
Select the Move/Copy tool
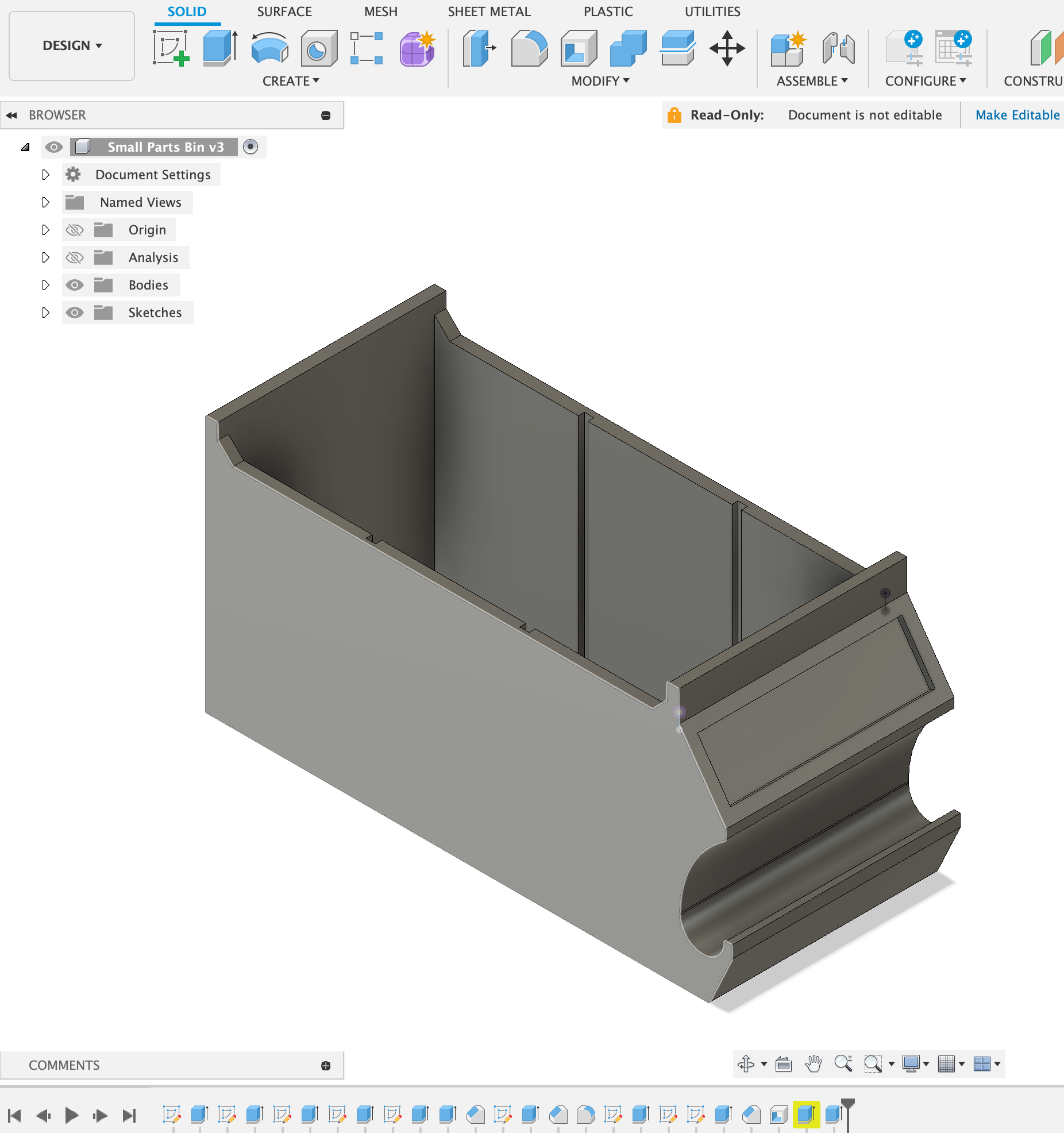(x=727, y=48)
